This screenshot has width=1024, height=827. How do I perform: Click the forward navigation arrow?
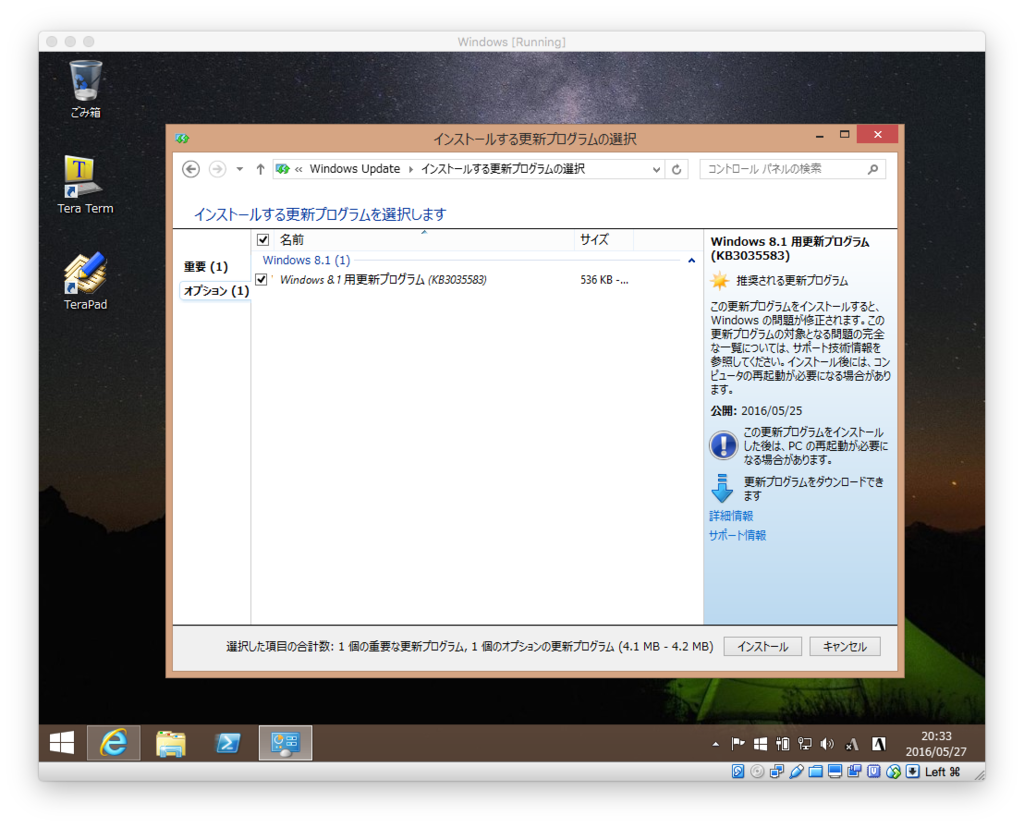pos(217,169)
